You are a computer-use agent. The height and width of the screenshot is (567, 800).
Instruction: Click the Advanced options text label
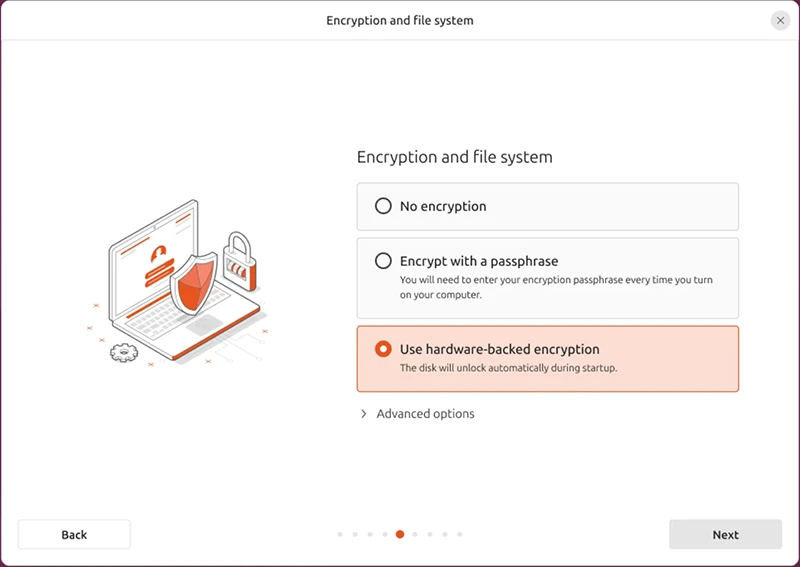pos(425,414)
